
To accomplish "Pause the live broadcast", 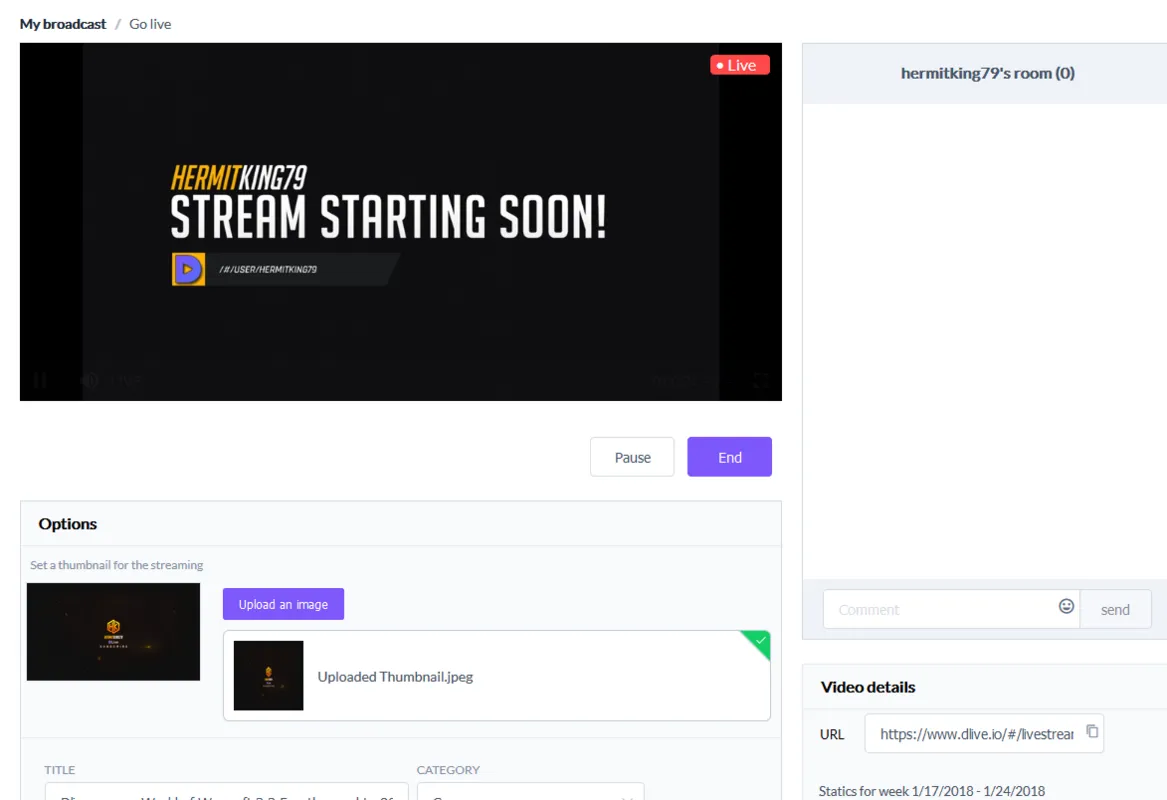I will [632, 457].
